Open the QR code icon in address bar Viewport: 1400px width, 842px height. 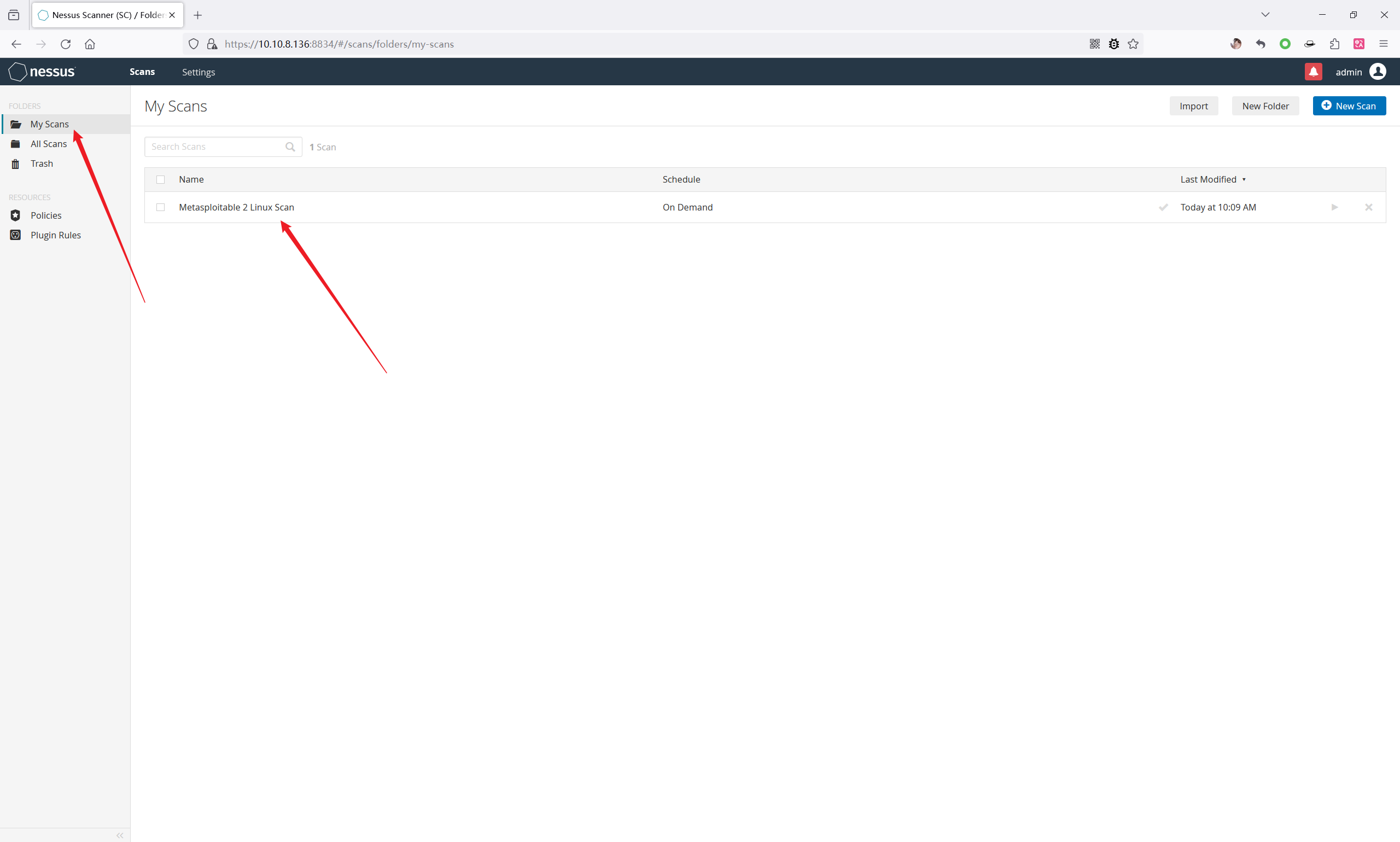tap(1095, 44)
